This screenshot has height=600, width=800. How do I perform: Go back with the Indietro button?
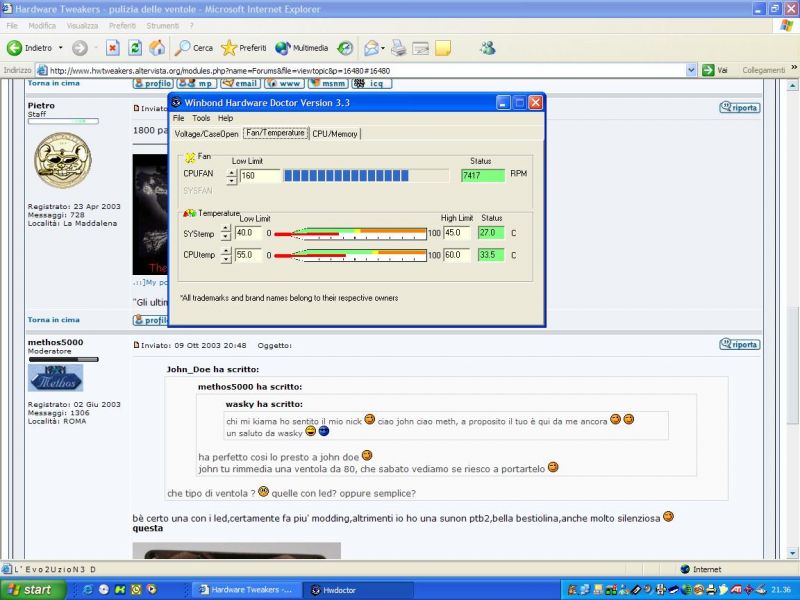[30, 48]
